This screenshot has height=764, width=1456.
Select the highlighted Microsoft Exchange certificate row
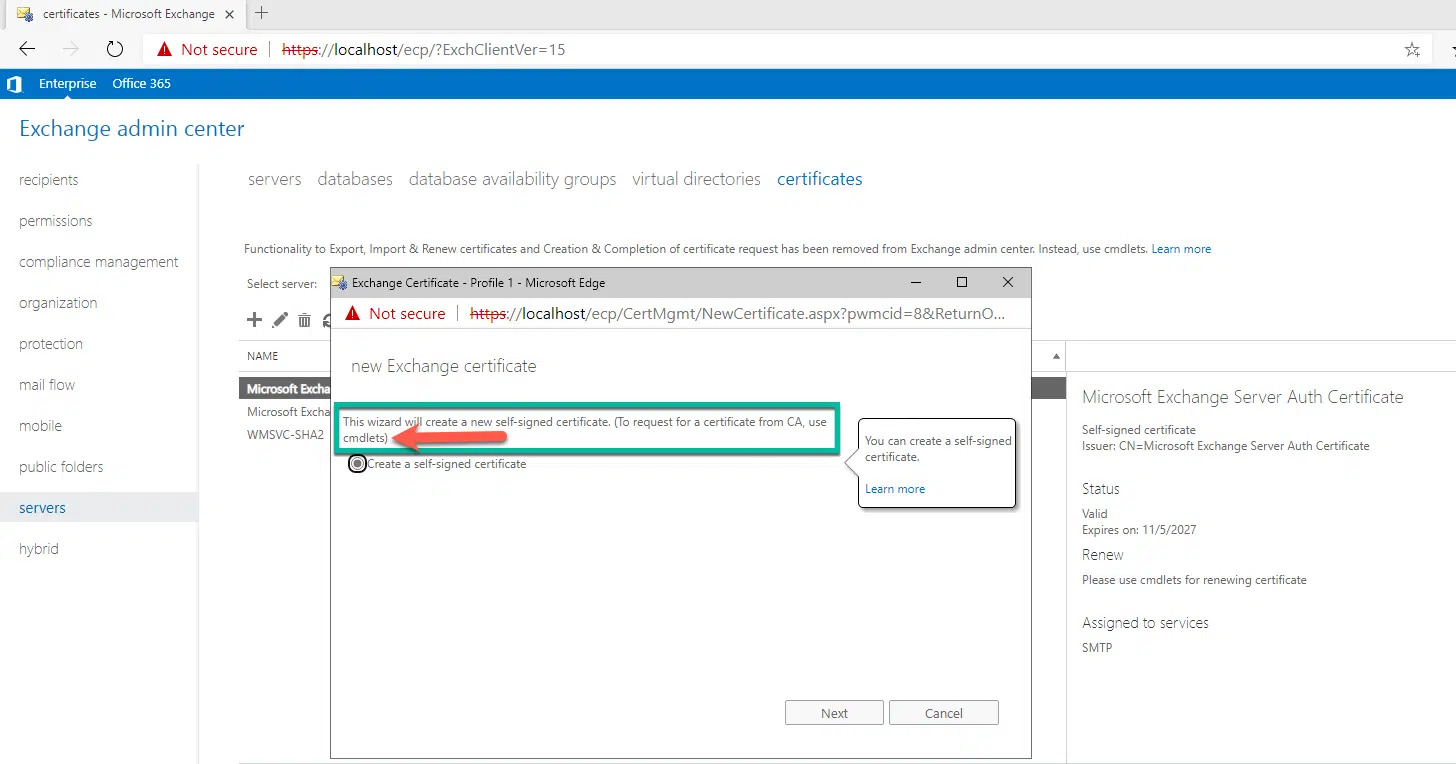point(285,389)
